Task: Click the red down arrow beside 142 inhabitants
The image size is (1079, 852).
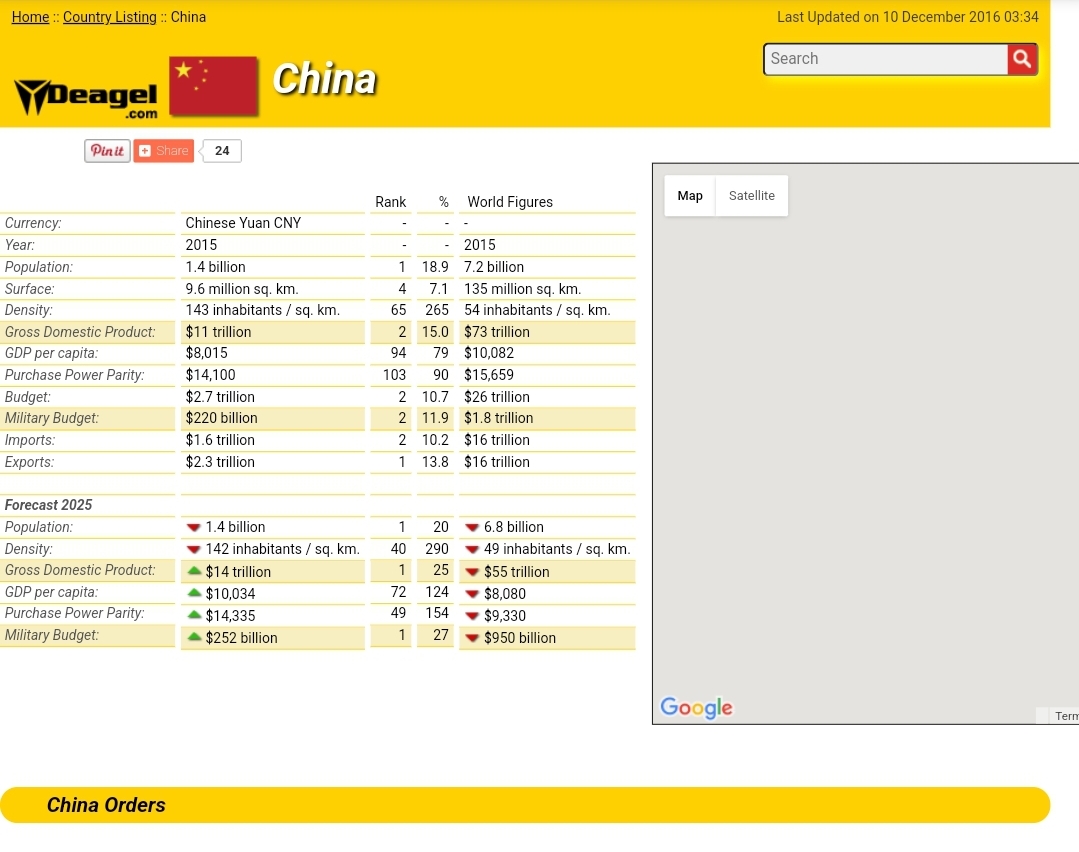Action: (193, 550)
